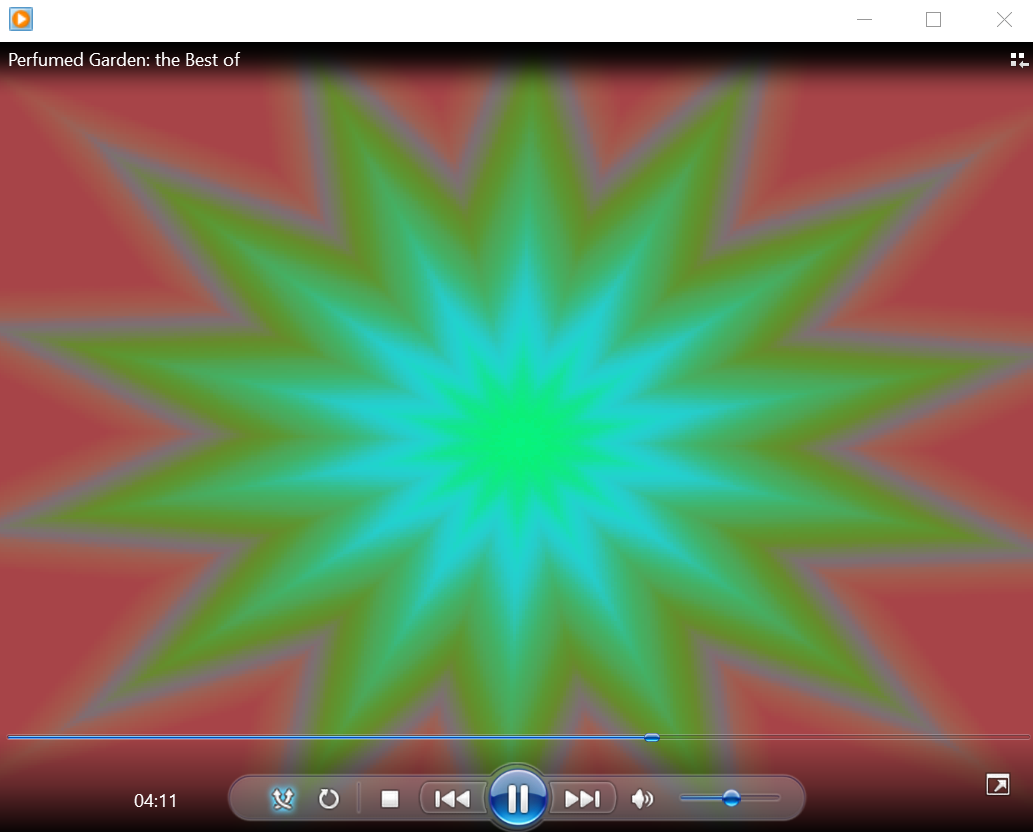Adjust the volume slider handle
Screen dimensions: 1033x832
coord(731,798)
